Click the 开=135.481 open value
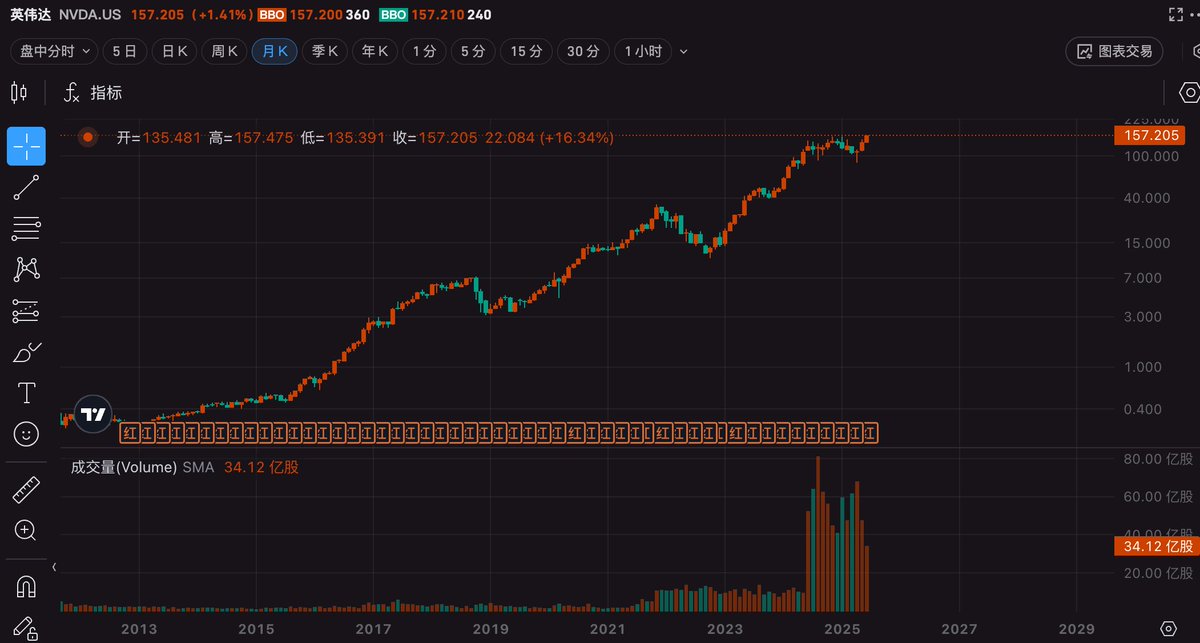The image size is (1200, 643). pos(159,137)
